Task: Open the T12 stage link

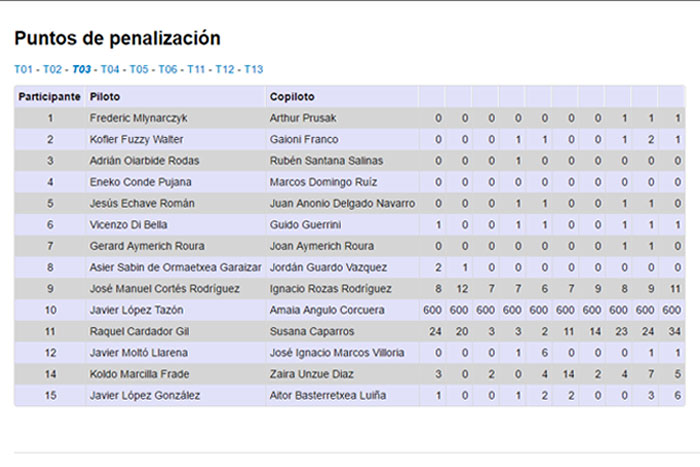Action: [x=225, y=70]
